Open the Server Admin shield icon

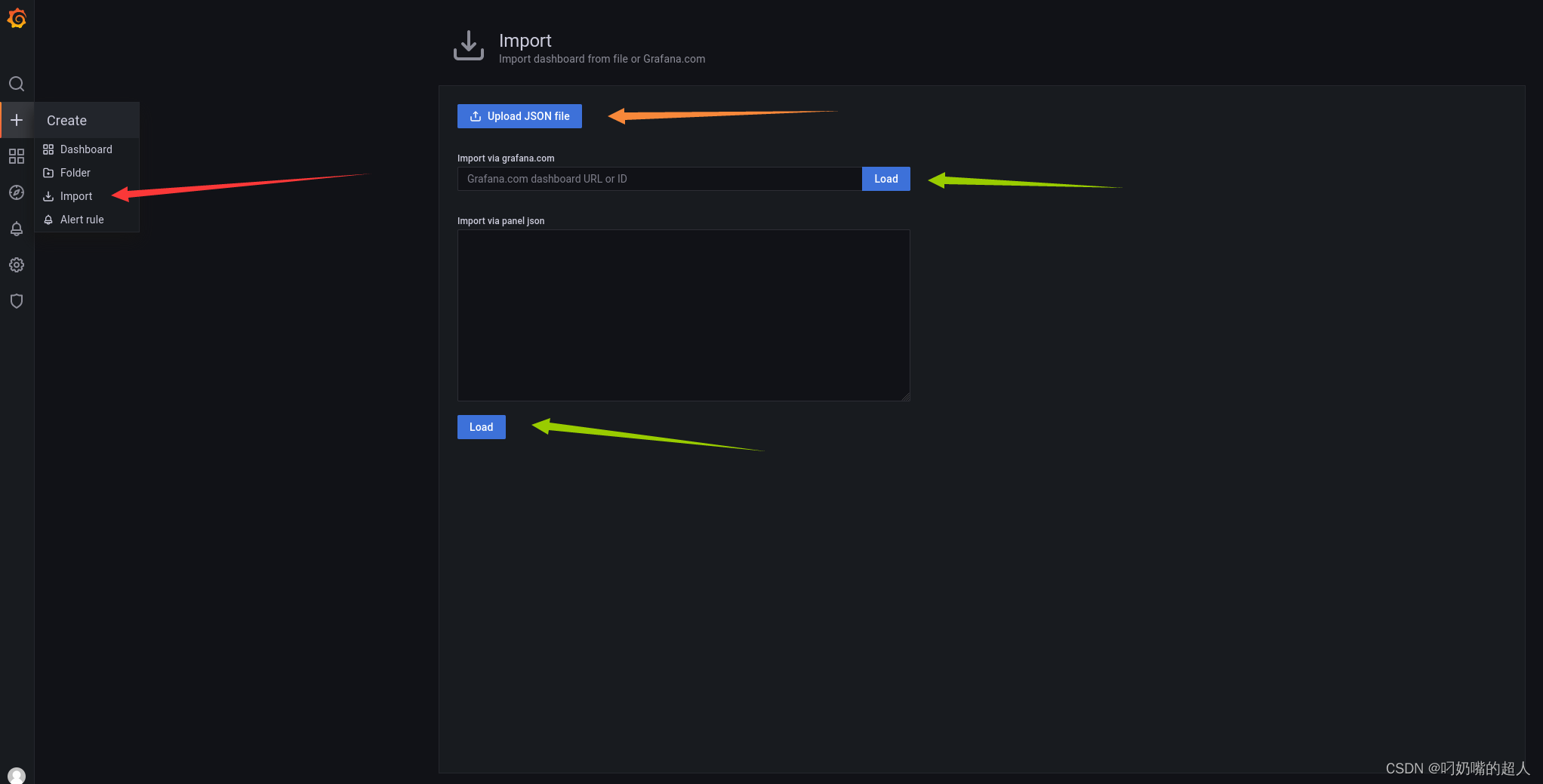(17, 301)
